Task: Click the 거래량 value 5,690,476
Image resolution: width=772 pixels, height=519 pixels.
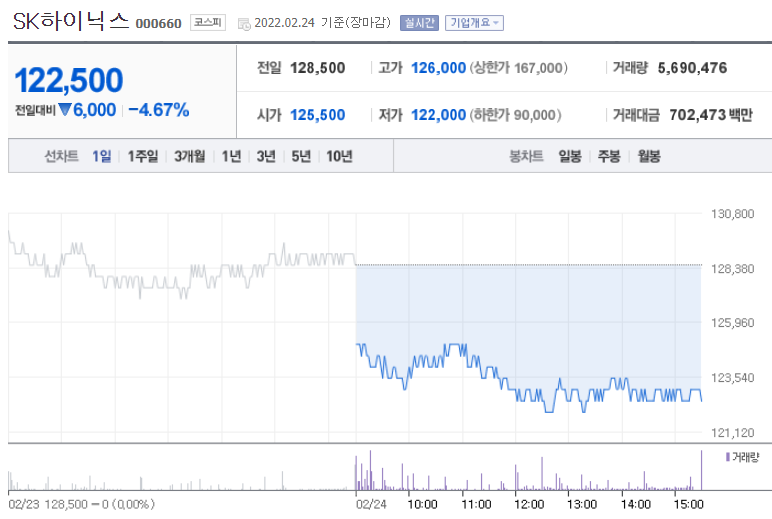Action: [x=692, y=67]
